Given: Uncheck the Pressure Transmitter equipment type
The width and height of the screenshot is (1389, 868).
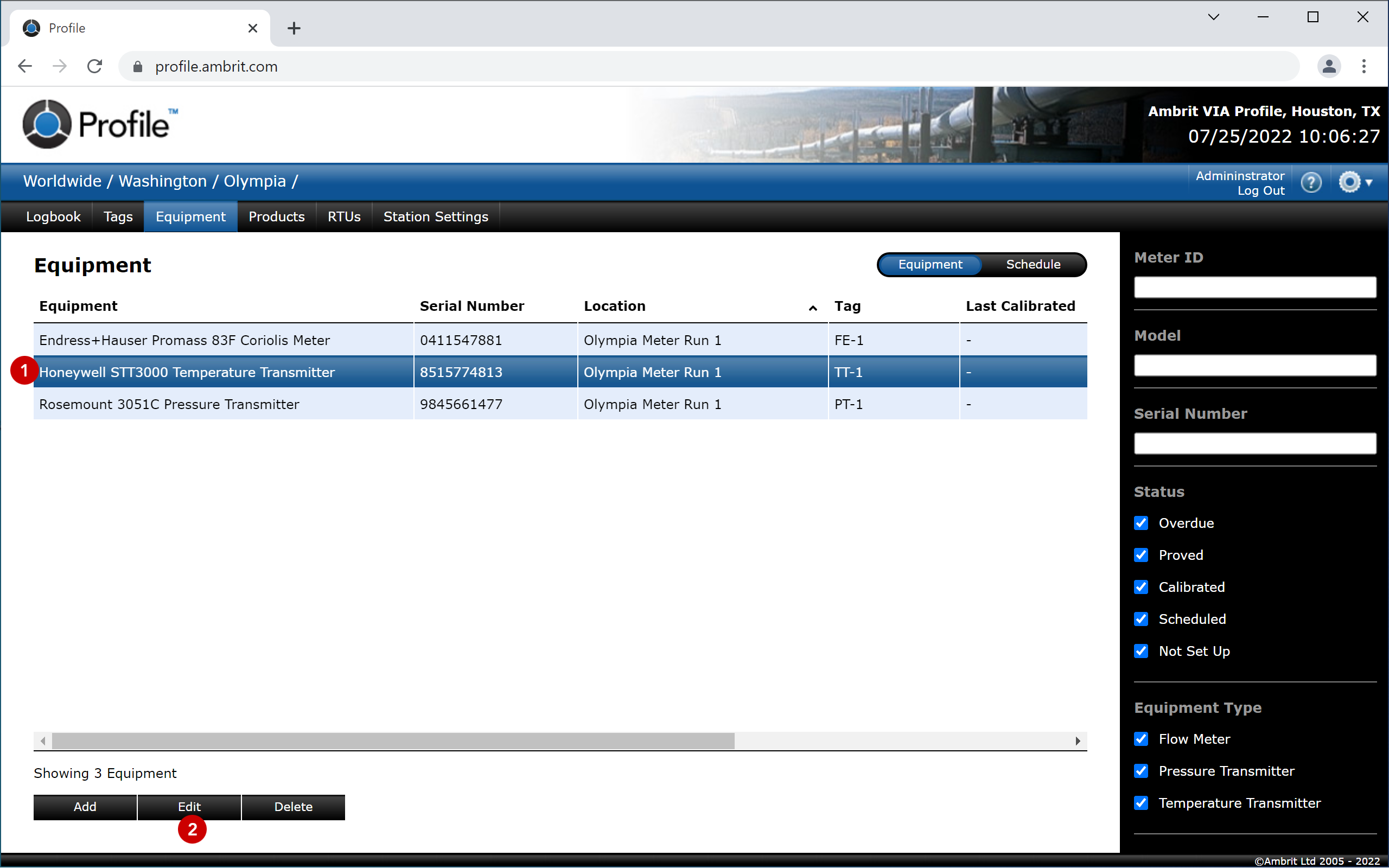Looking at the screenshot, I should [x=1141, y=771].
